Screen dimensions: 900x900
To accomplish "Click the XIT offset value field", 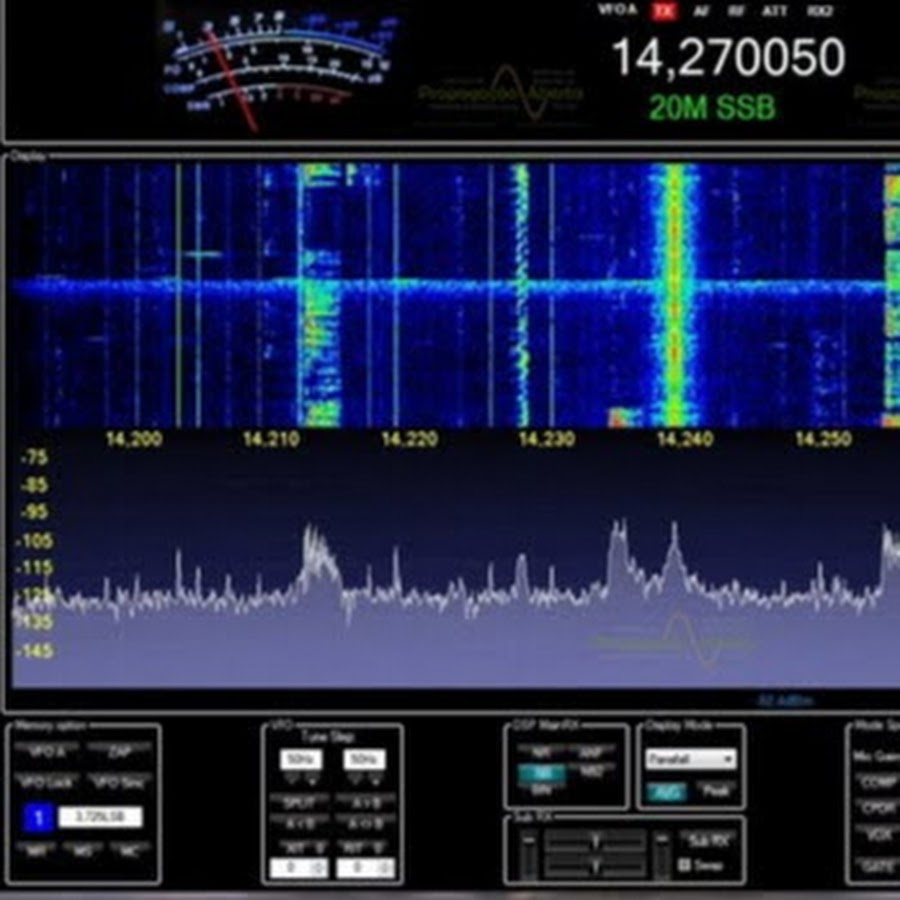I will (299, 867).
